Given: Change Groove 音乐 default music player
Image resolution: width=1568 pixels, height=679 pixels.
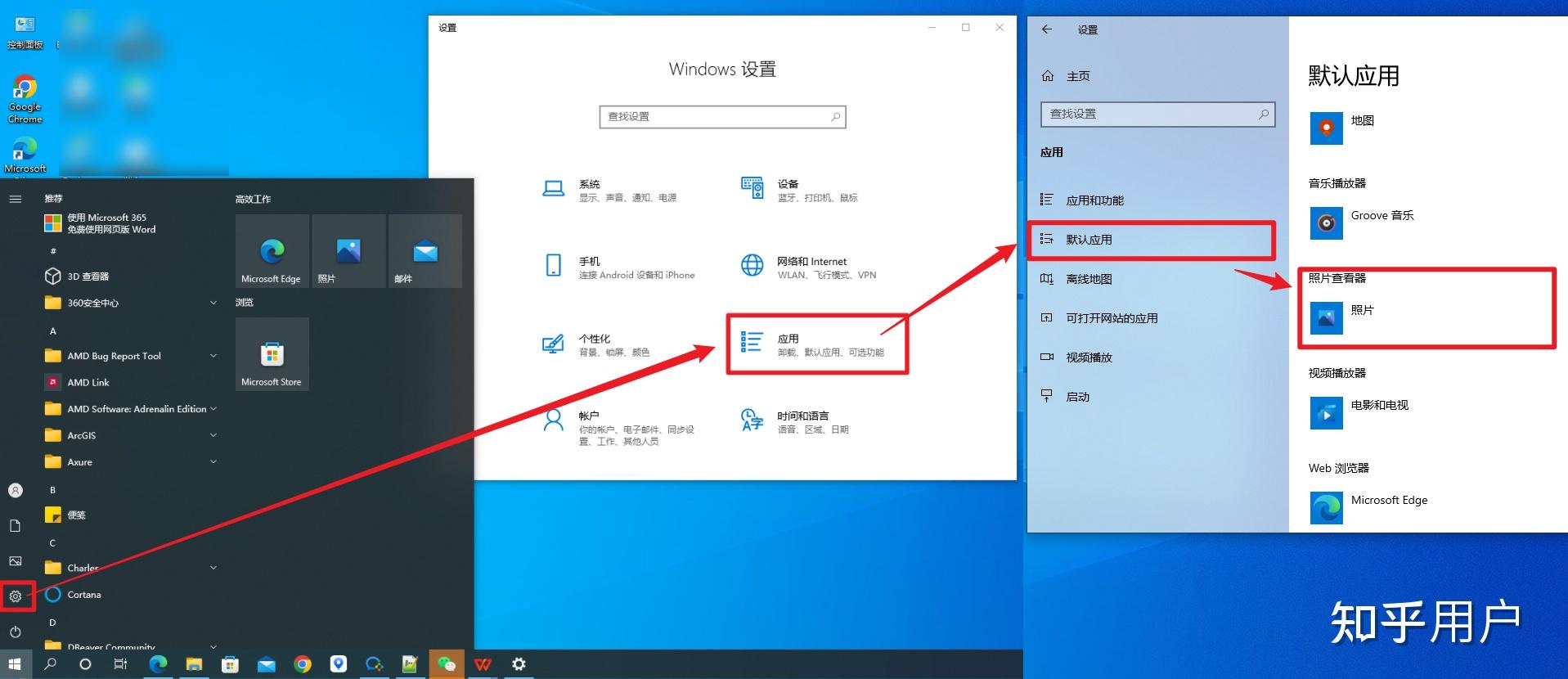Looking at the screenshot, I should [1363, 223].
